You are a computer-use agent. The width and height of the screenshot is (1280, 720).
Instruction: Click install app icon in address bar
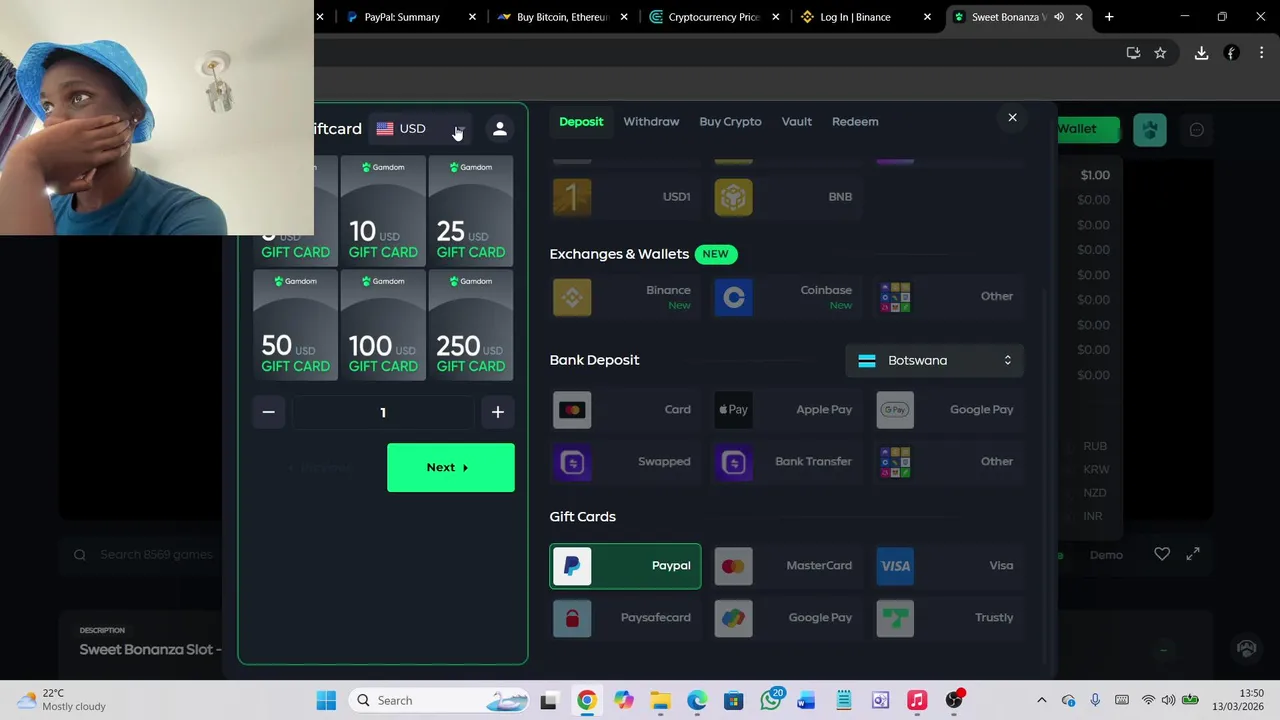click(x=1133, y=53)
